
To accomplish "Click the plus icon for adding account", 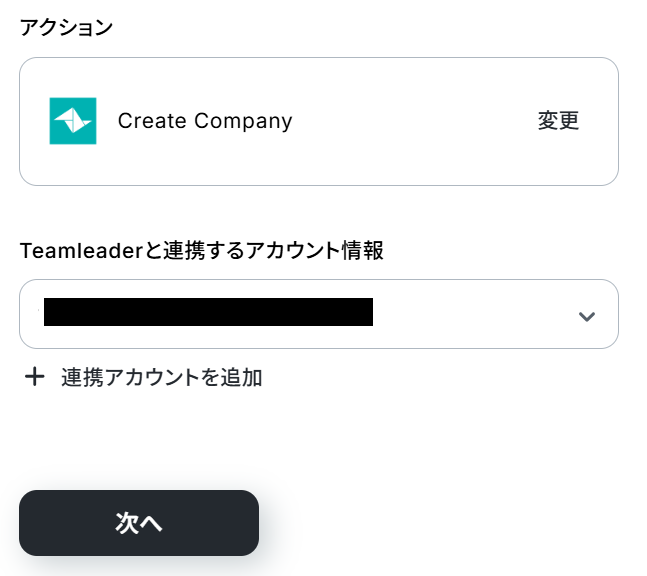I will (x=35, y=377).
